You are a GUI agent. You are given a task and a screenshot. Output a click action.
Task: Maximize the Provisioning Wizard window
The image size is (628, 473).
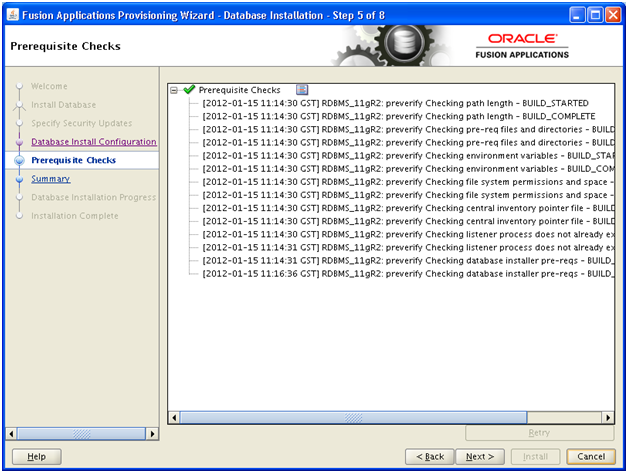pyautogui.click(x=595, y=15)
